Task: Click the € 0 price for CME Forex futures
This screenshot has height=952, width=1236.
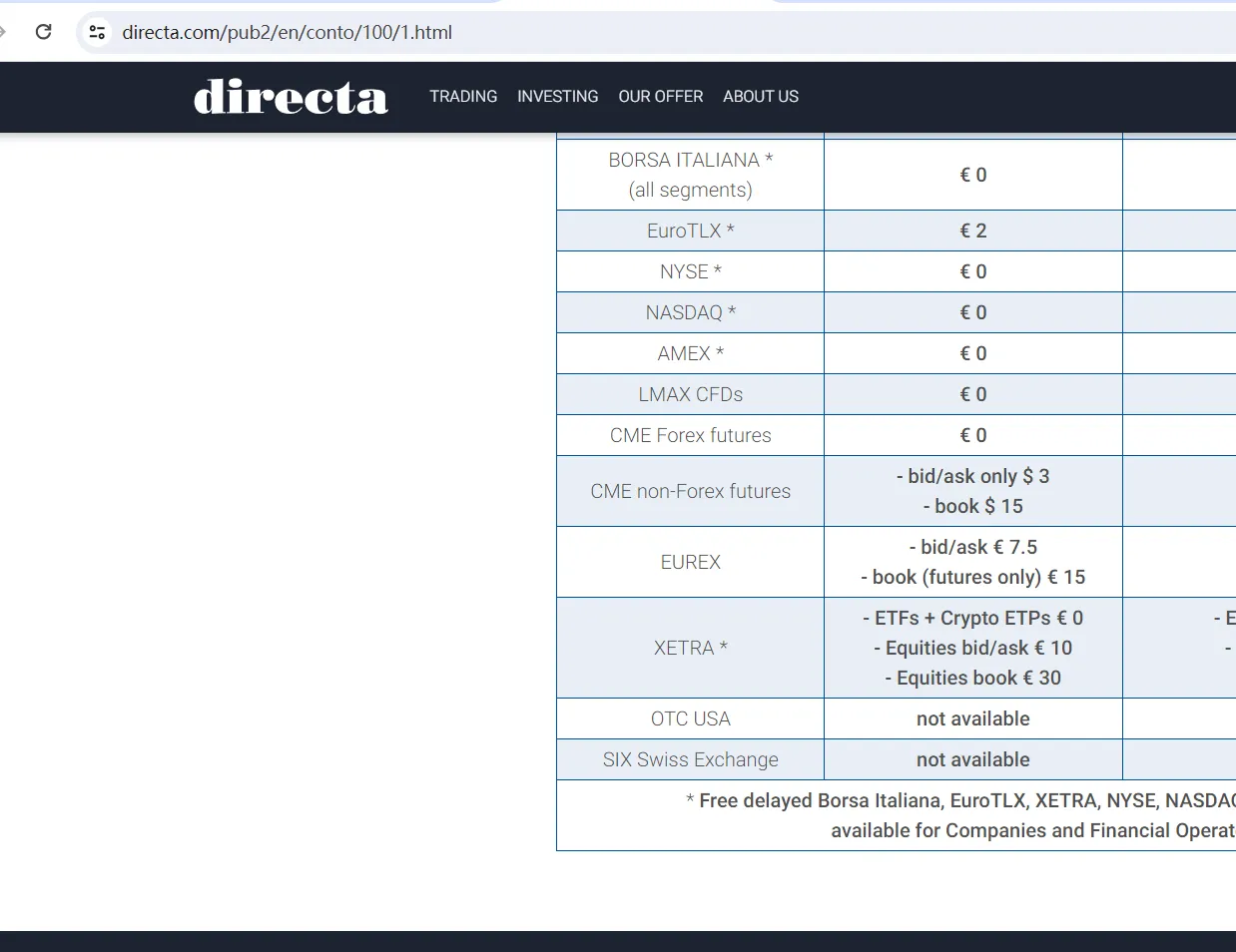Action: [x=973, y=435]
